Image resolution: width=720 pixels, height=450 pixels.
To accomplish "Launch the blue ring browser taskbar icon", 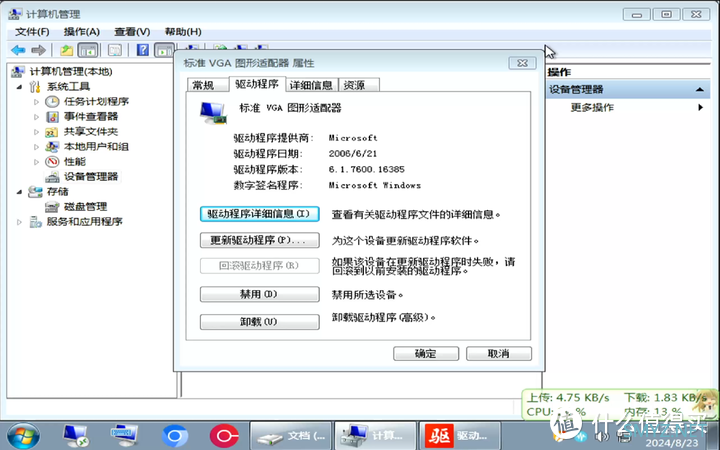I will point(174,436).
